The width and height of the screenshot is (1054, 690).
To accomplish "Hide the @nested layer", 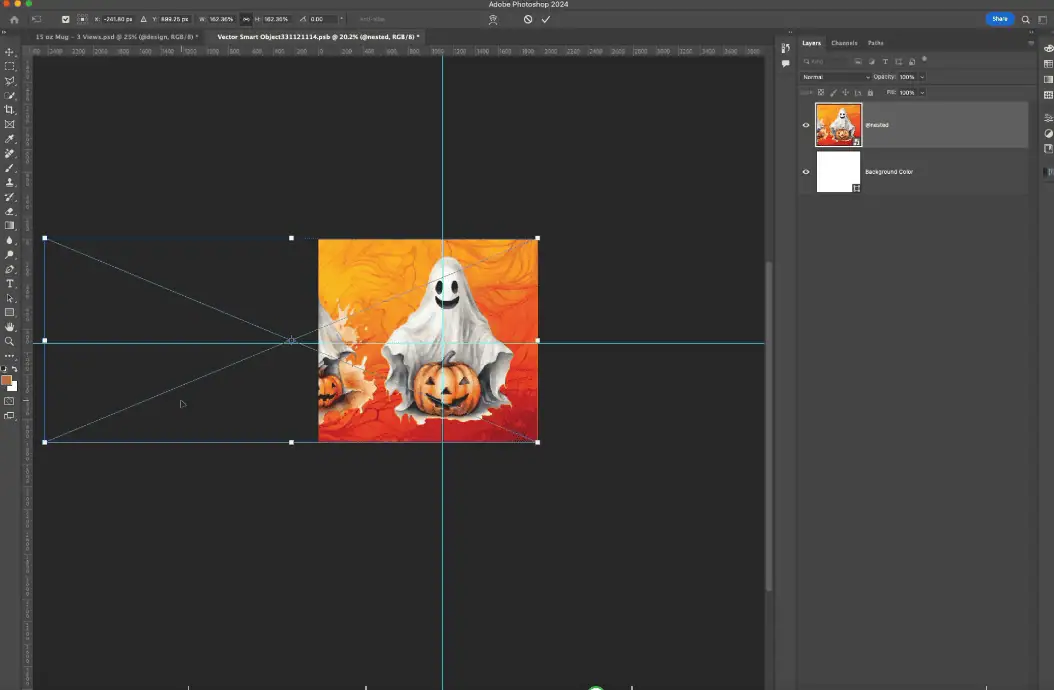I will pos(806,125).
